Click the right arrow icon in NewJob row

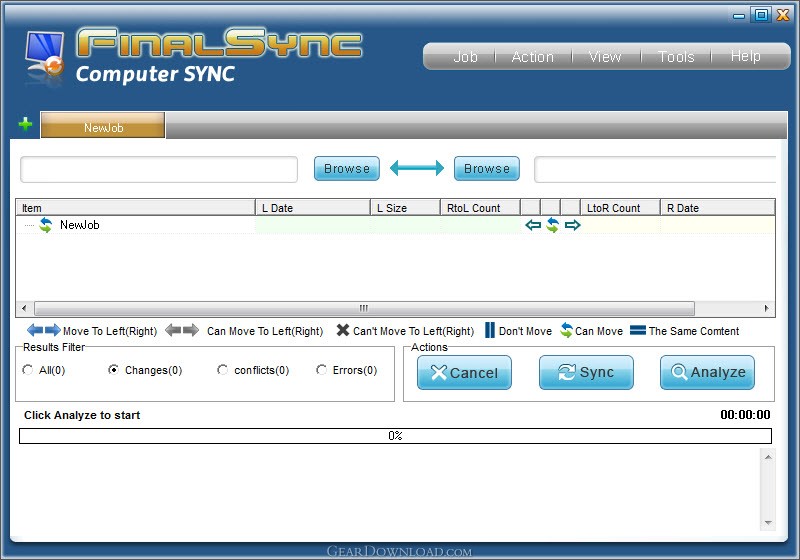[572, 225]
